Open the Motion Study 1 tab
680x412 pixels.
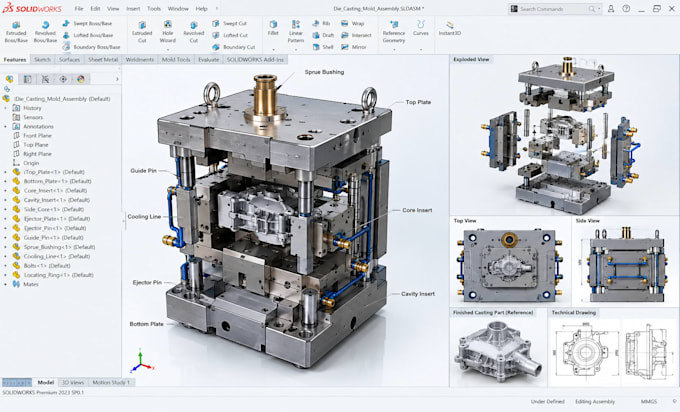click(x=111, y=383)
